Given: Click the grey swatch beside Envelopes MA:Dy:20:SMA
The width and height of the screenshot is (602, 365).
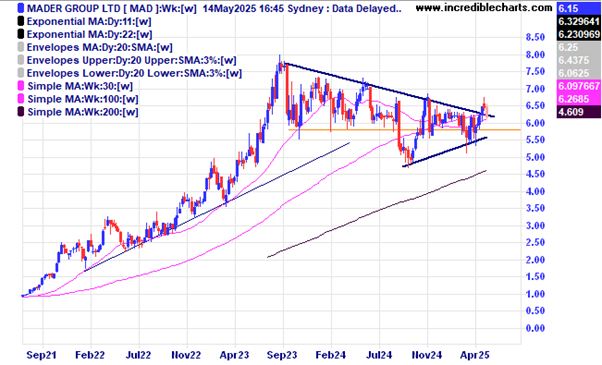Looking at the screenshot, I should tap(21, 47).
